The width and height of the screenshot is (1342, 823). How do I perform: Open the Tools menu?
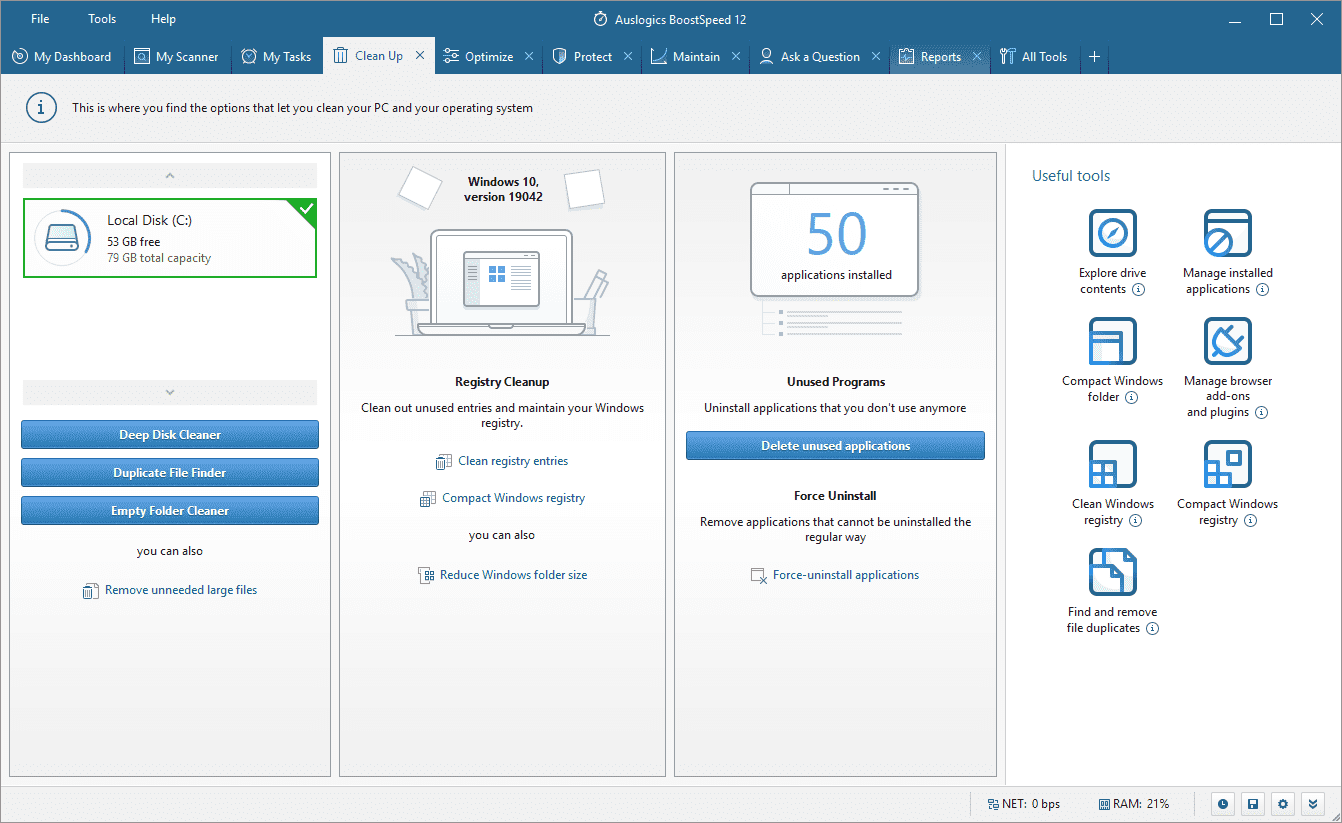[x=102, y=19]
